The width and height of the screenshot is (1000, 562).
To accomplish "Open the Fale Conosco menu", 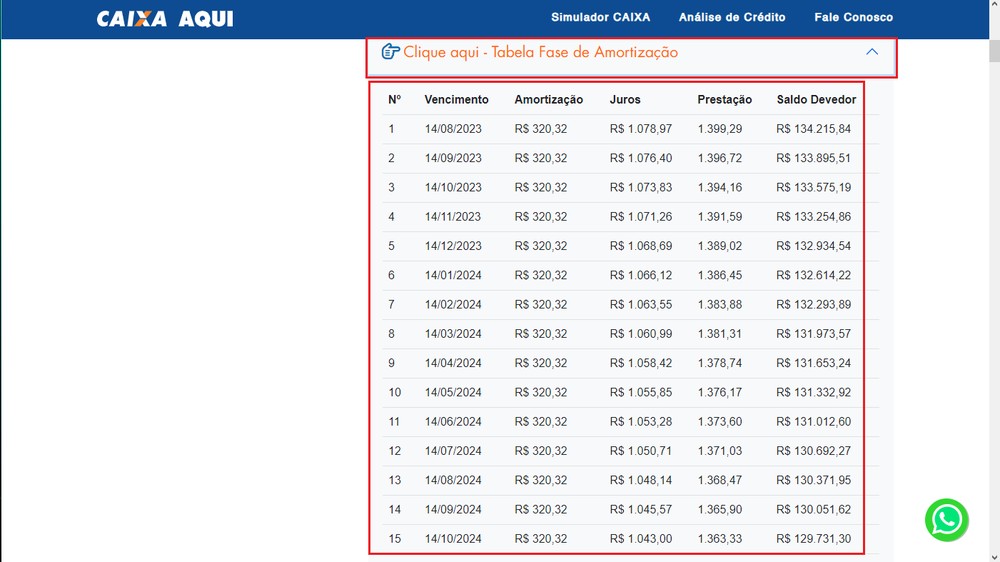I will 853,17.
